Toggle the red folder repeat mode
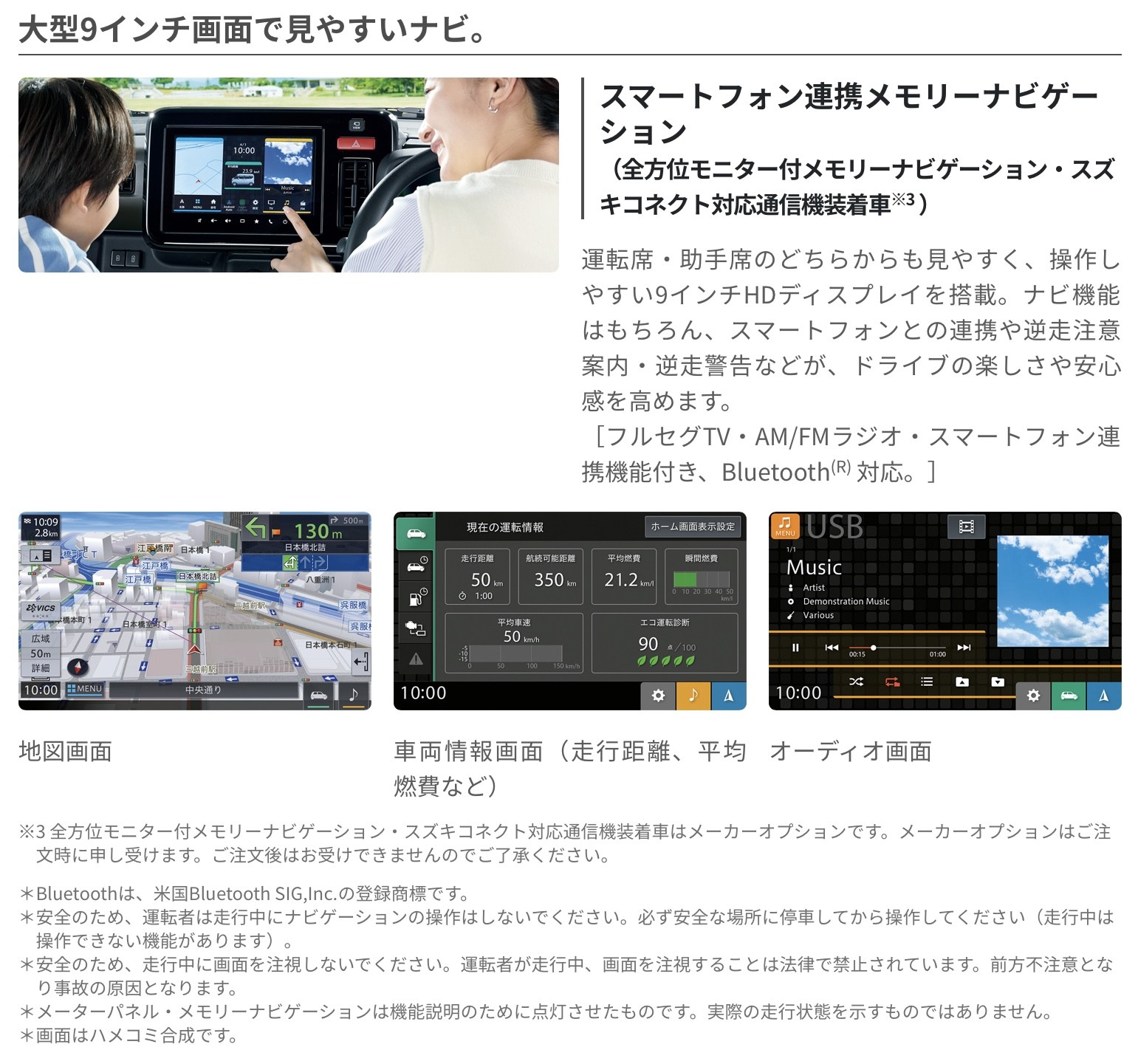1138x1064 pixels. (892, 682)
